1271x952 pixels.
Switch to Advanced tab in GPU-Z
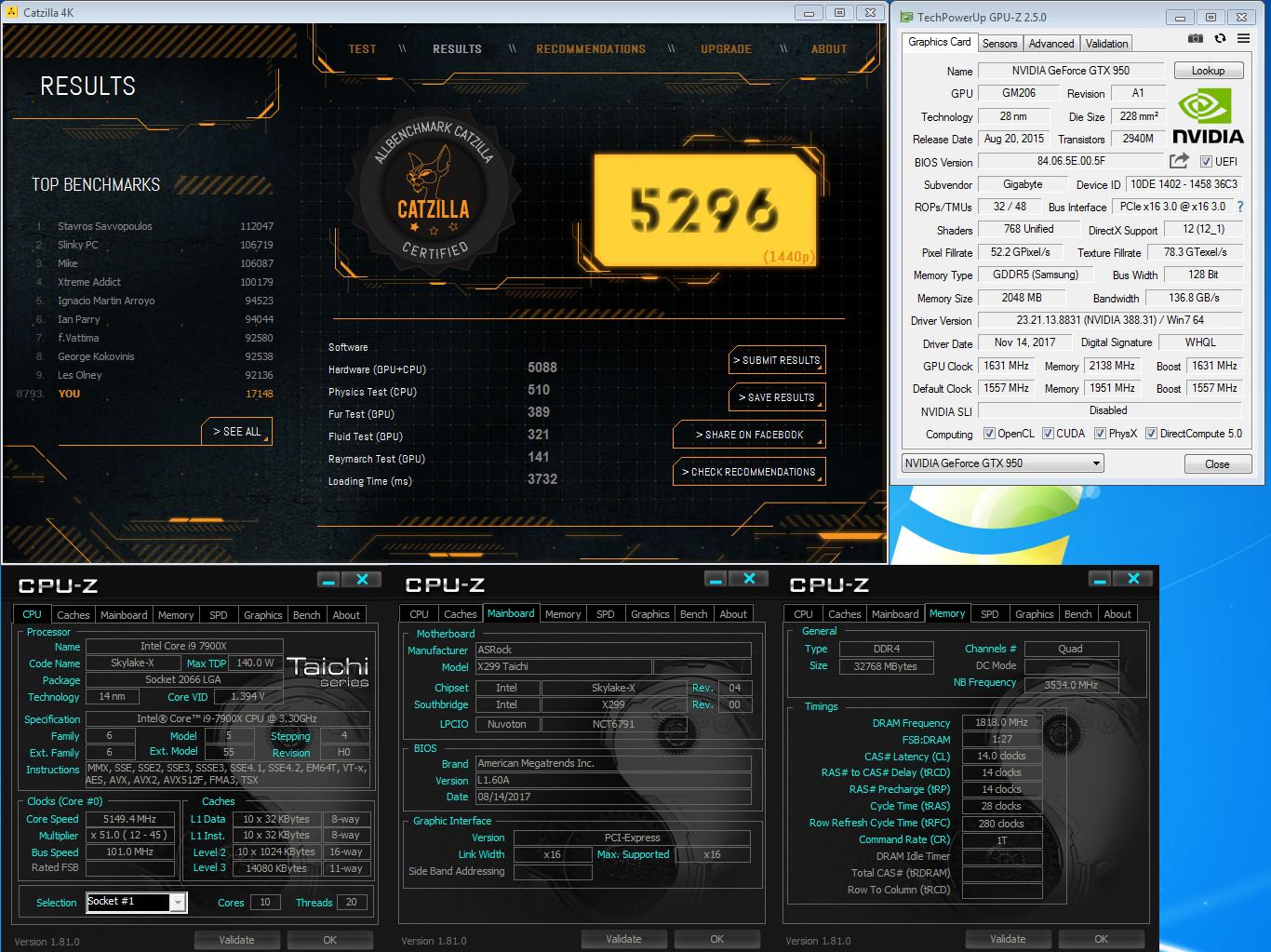point(1051,43)
